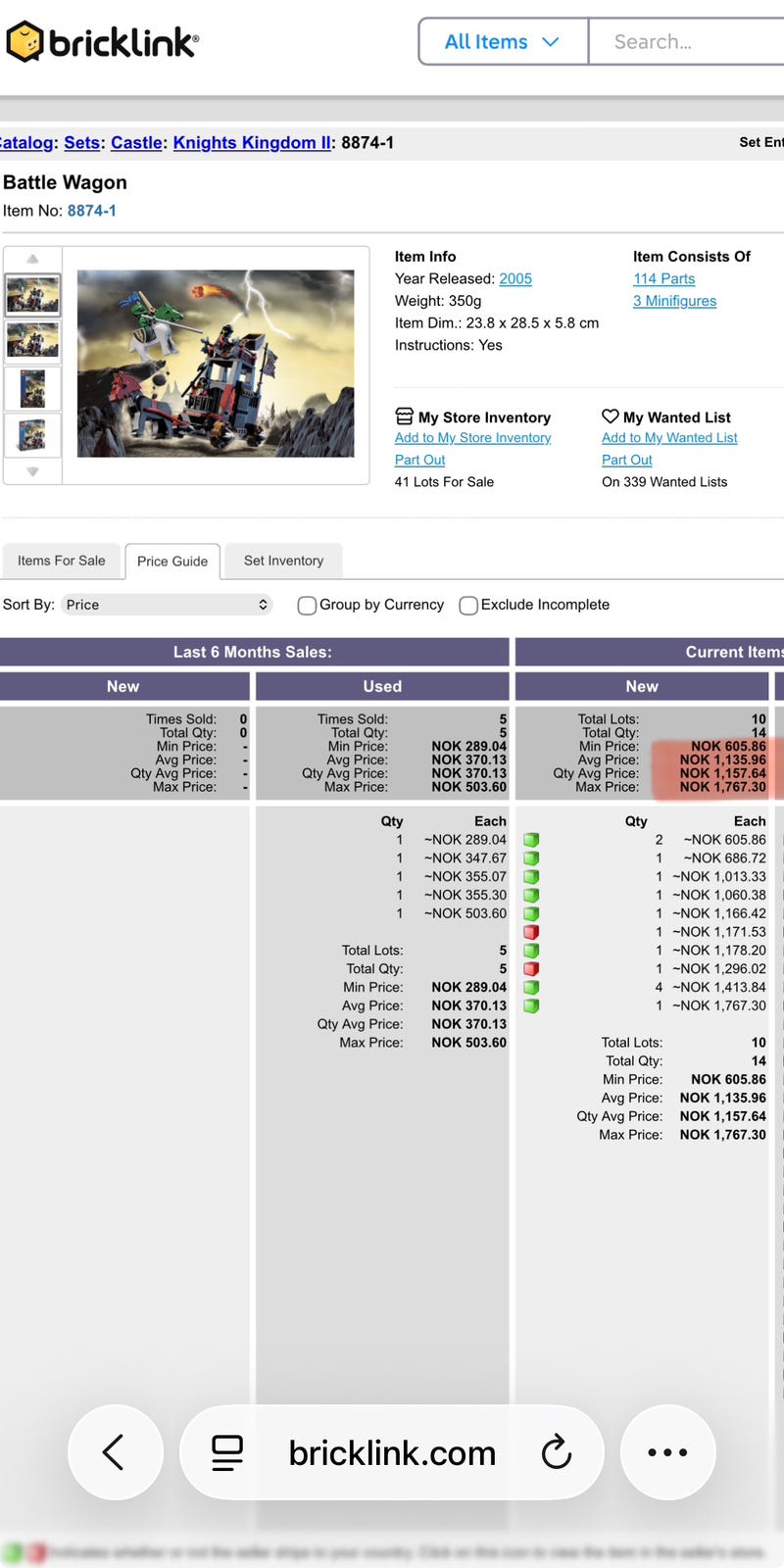Focus the Search input field
Image resolution: width=784 pixels, height=1568 pixels.
pyautogui.click(x=686, y=41)
